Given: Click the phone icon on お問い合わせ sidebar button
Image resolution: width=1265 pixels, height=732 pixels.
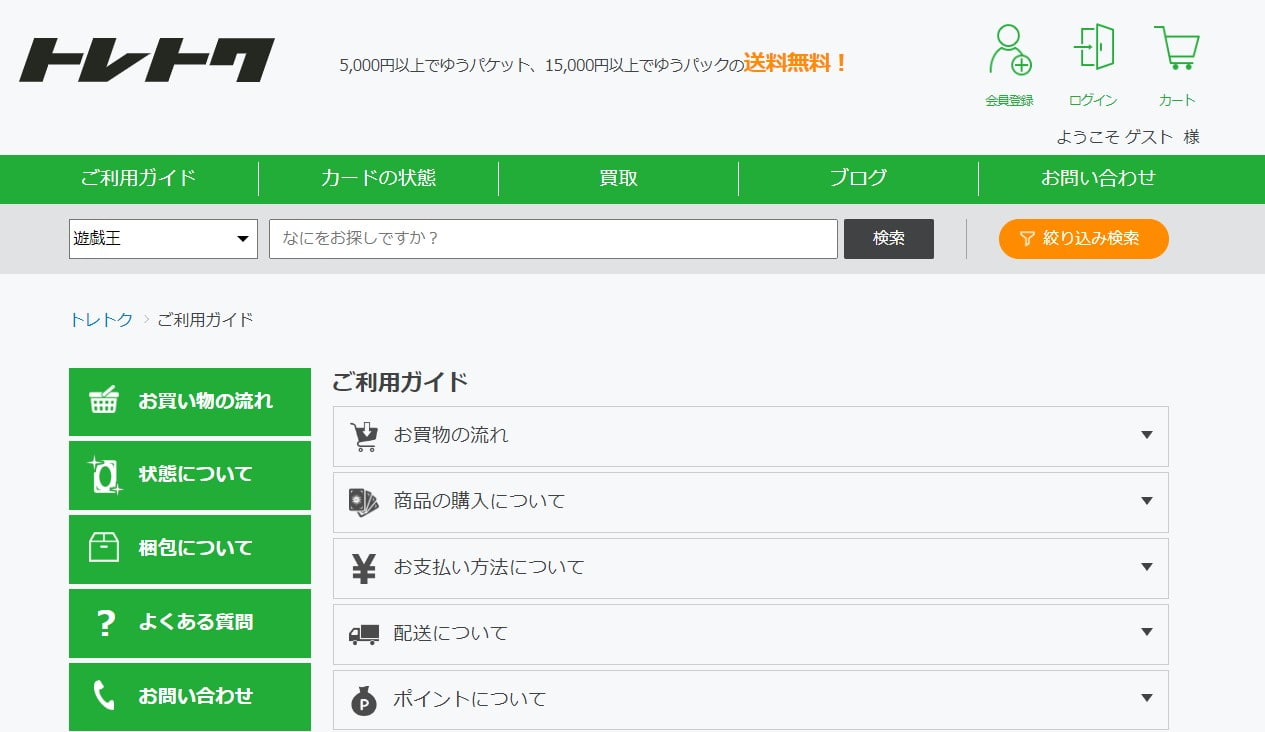Looking at the screenshot, I should tap(103, 697).
